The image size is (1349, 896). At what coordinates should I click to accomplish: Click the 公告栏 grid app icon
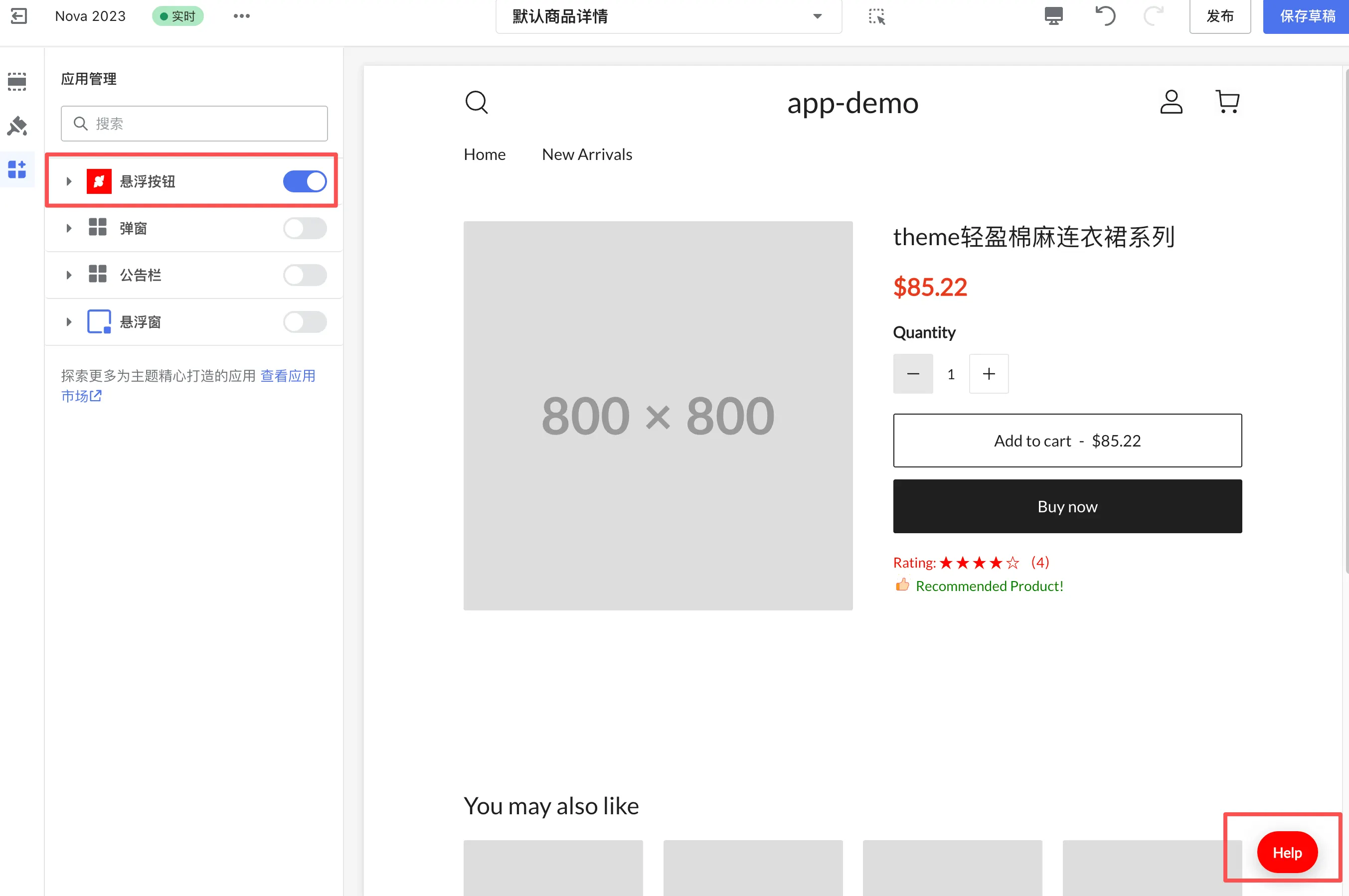pos(98,274)
